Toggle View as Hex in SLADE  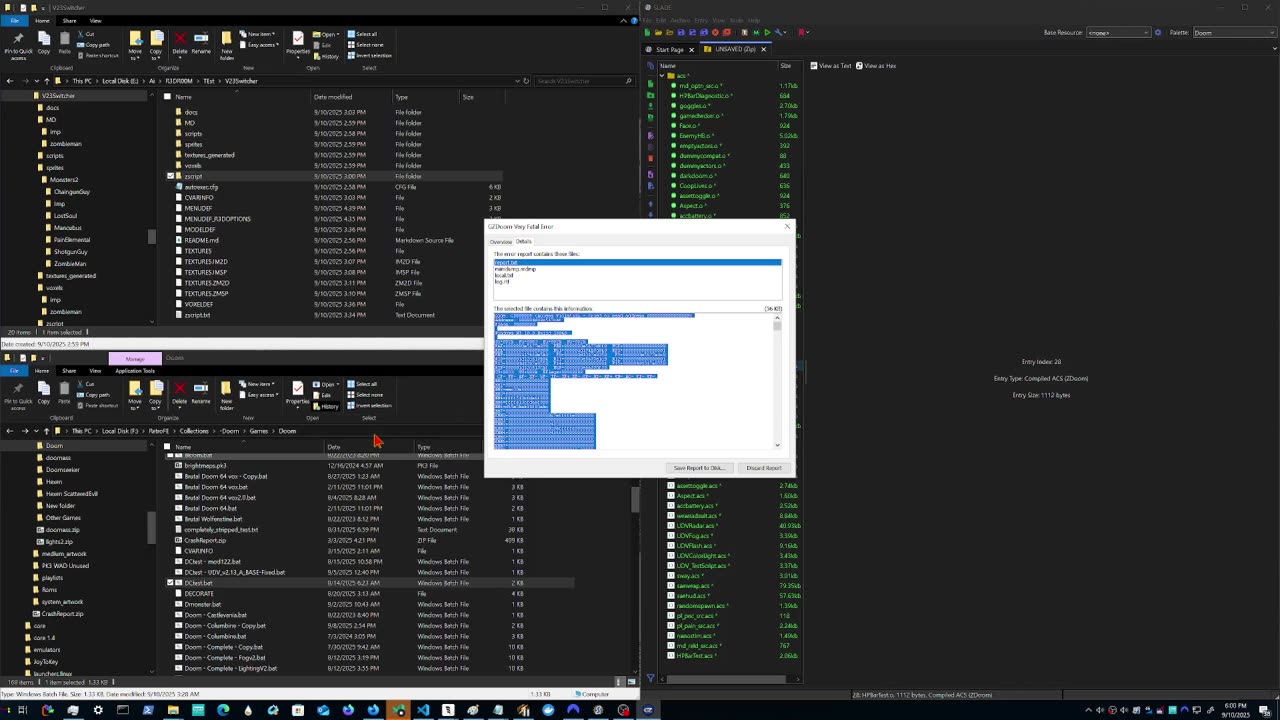point(877,66)
